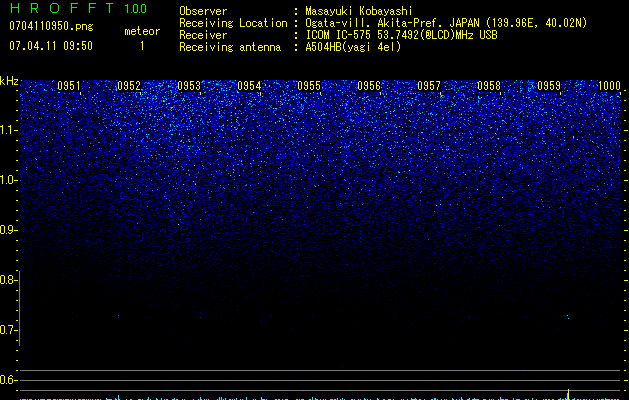Click the 0.9 frequency axis label
Image resolution: width=629 pixels, height=400 pixels.
point(8,230)
